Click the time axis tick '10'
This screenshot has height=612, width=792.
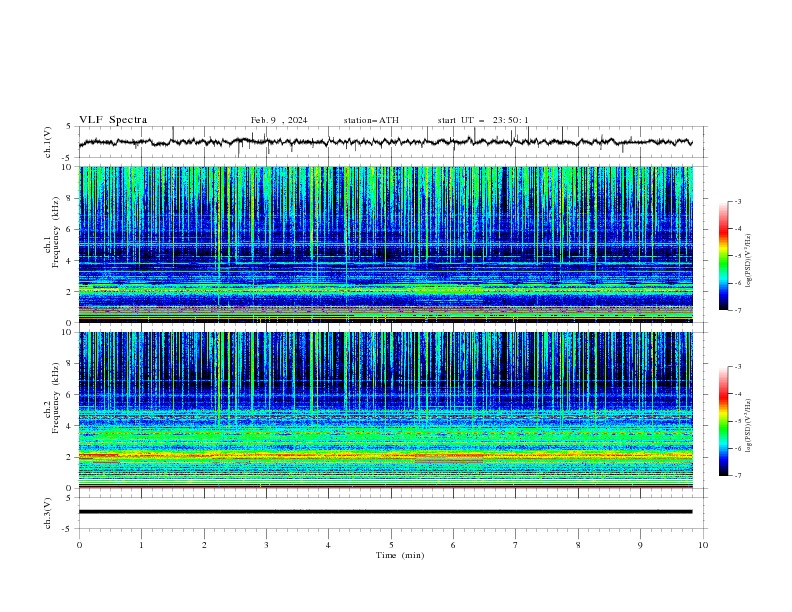pyautogui.click(x=703, y=545)
